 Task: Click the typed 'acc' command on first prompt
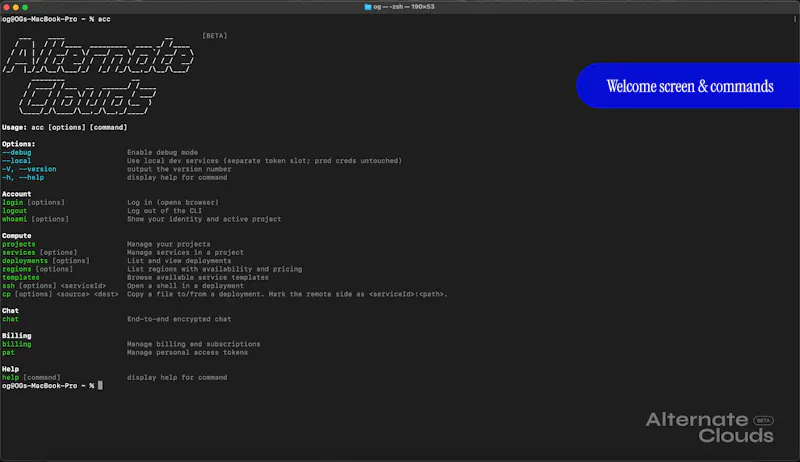pos(104,19)
